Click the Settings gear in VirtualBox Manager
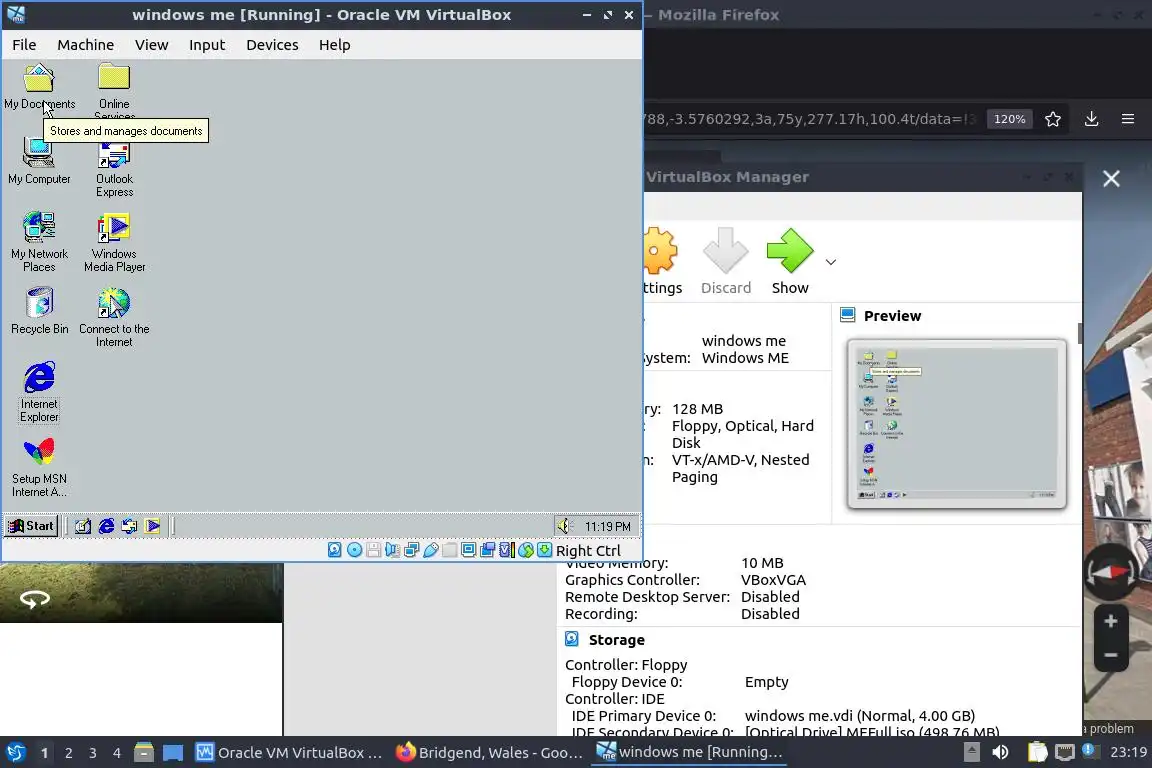The height and width of the screenshot is (768, 1152). coord(661,262)
